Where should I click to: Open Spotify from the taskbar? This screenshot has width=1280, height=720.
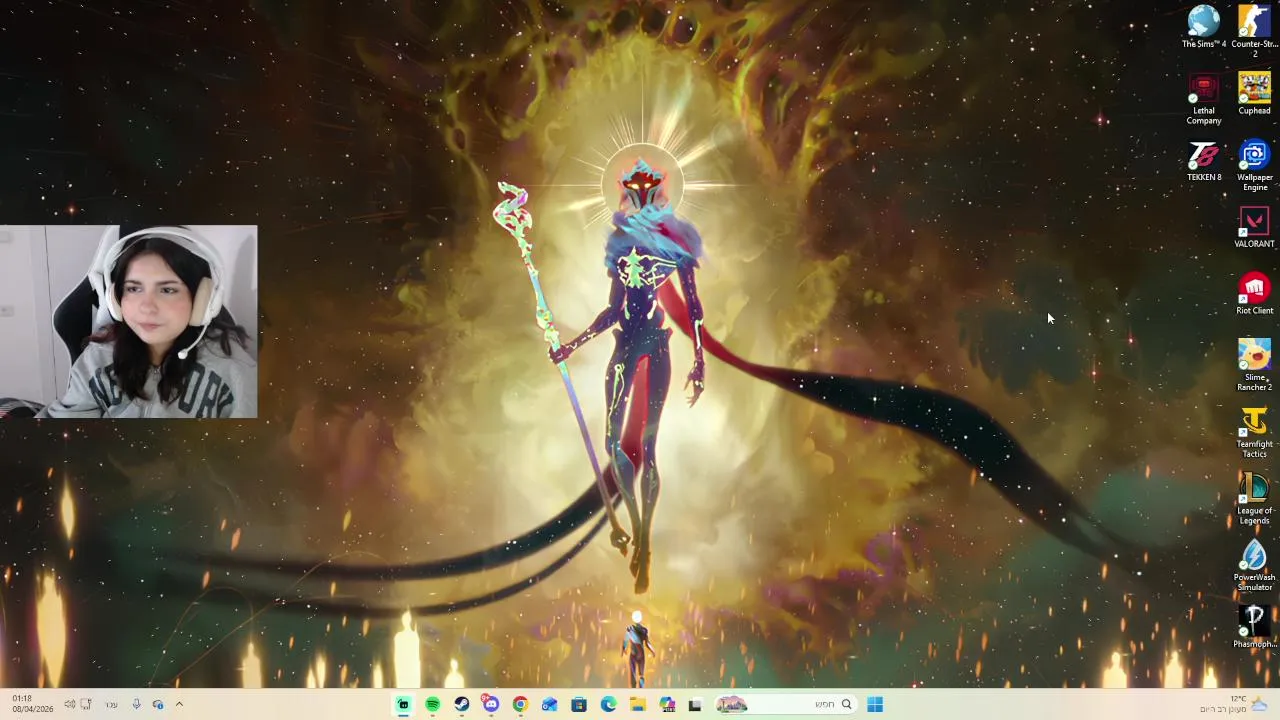point(433,705)
